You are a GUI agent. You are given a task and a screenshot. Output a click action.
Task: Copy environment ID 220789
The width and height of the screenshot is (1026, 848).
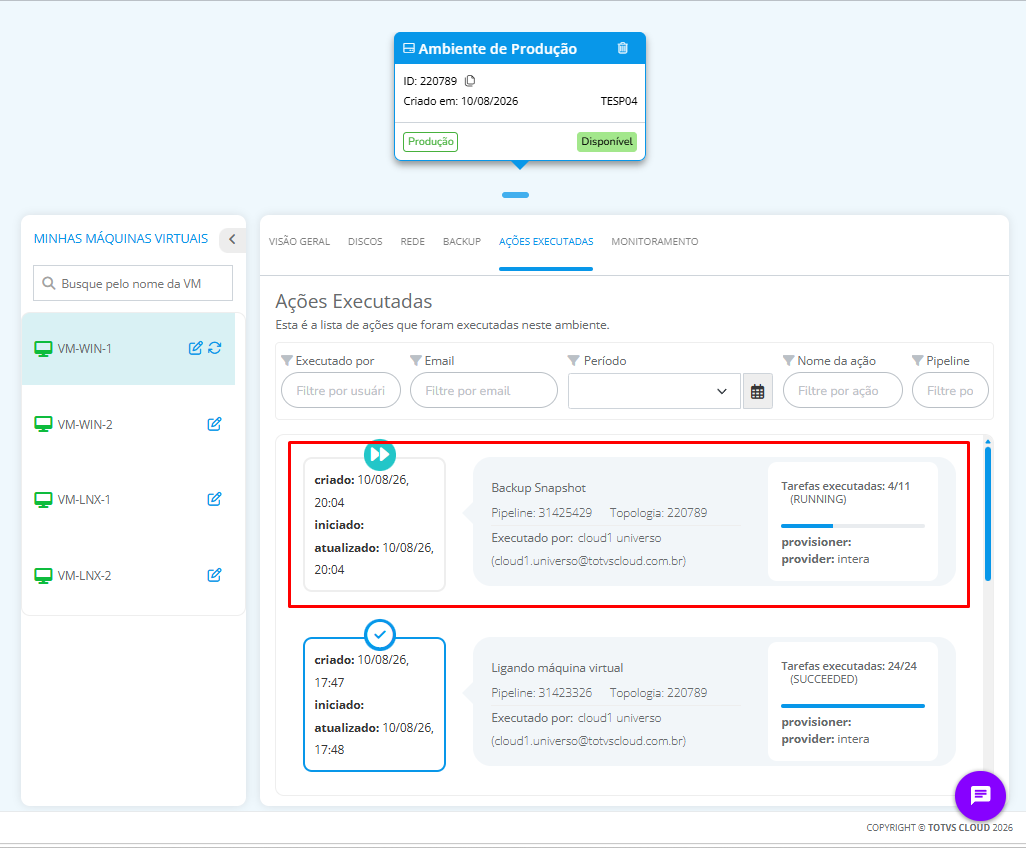[470, 81]
